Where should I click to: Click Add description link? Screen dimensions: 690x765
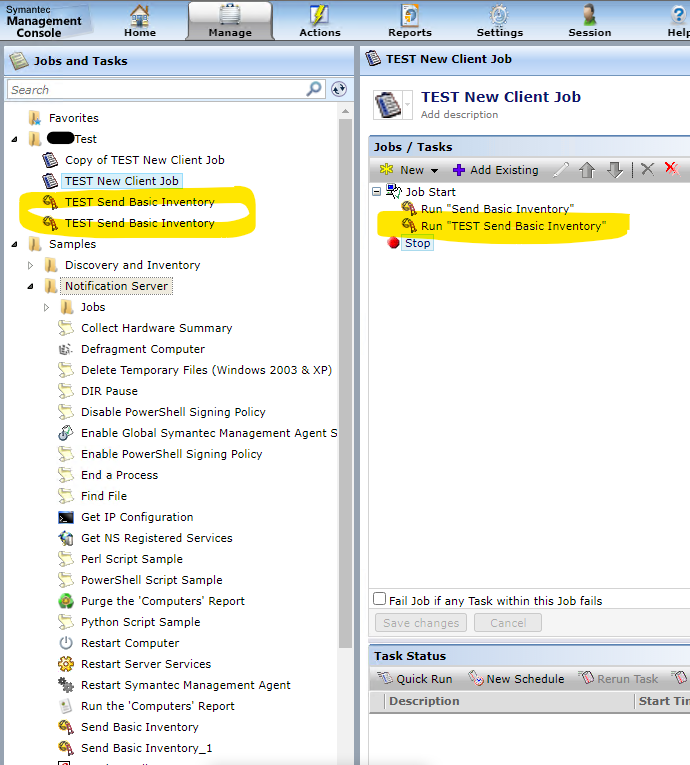coord(459,115)
